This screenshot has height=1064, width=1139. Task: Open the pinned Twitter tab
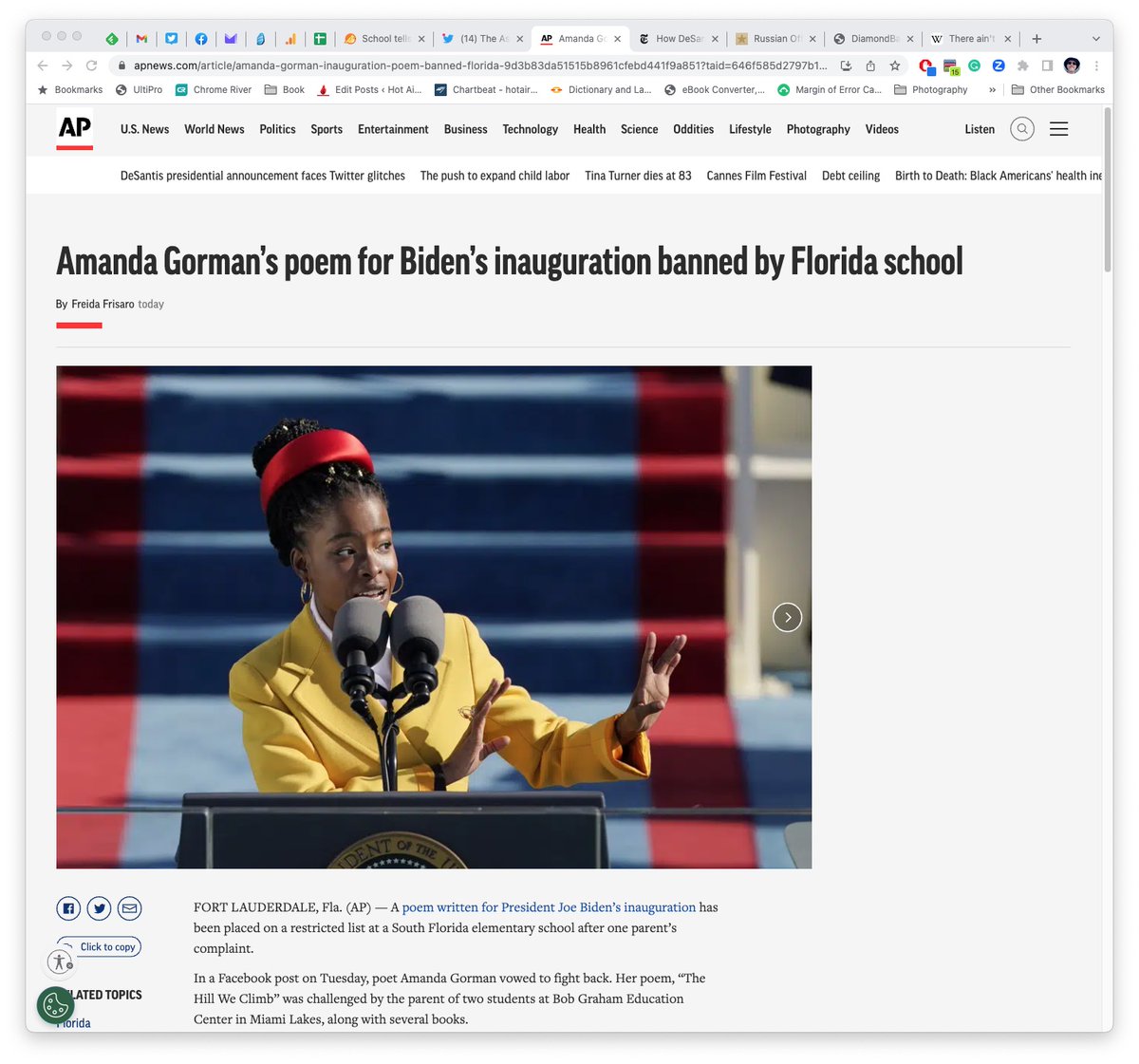(171, 39)
